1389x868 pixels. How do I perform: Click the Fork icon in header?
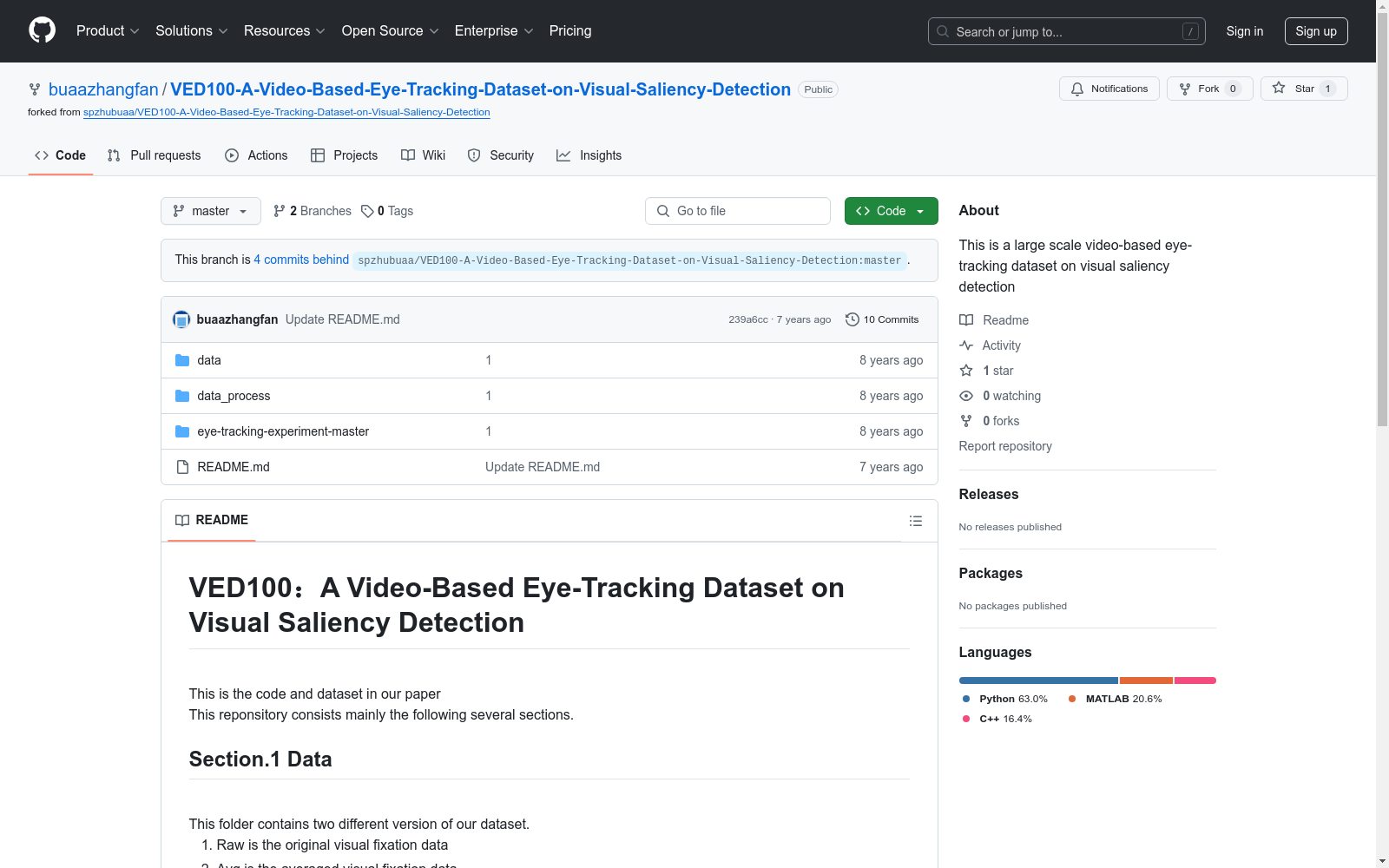[1185, 89]
